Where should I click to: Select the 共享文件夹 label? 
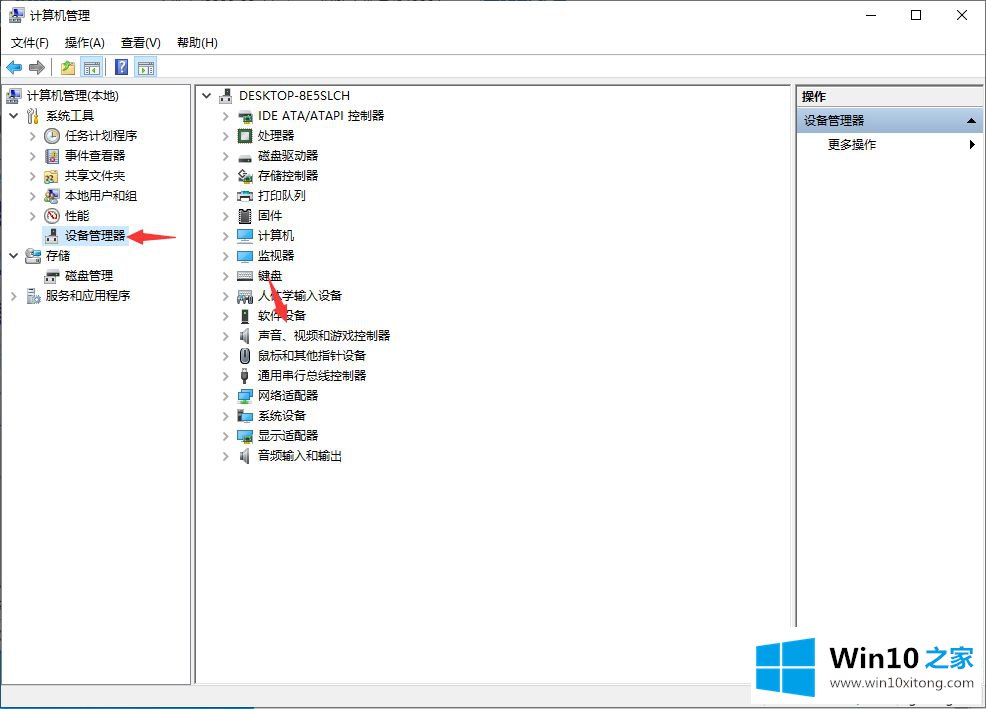95,176
